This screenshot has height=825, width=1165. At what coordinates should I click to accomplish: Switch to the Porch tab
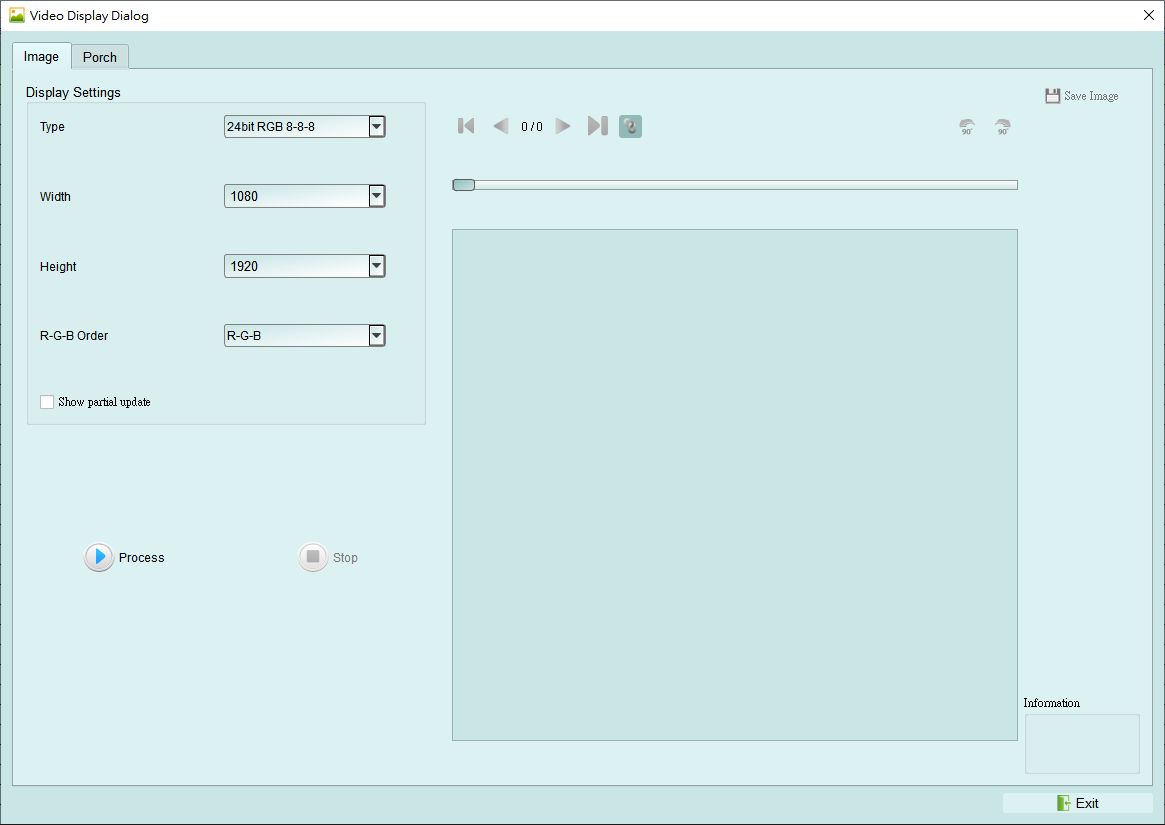pos(100,57)
